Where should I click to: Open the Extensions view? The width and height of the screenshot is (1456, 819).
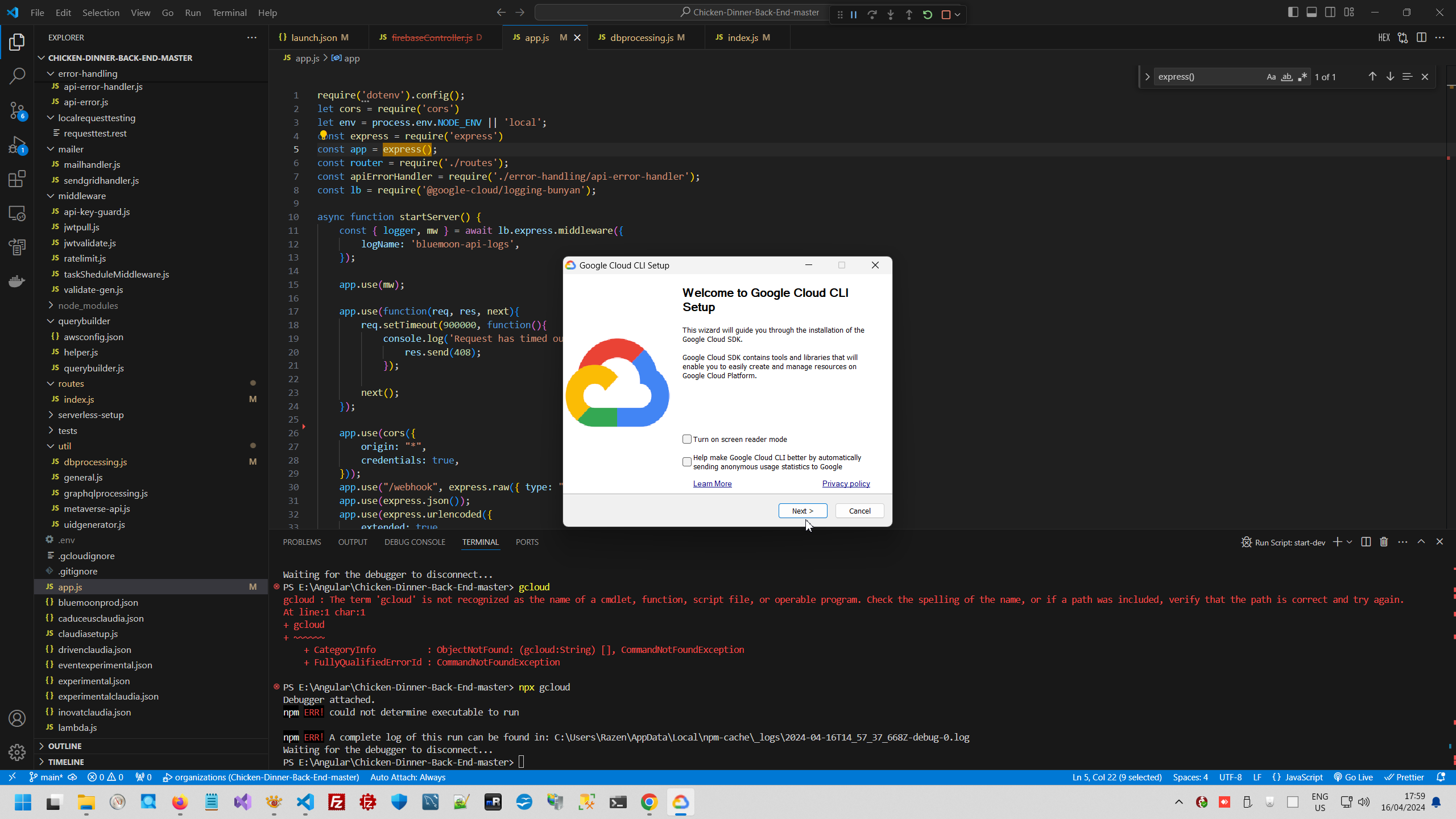click(17, 179)
